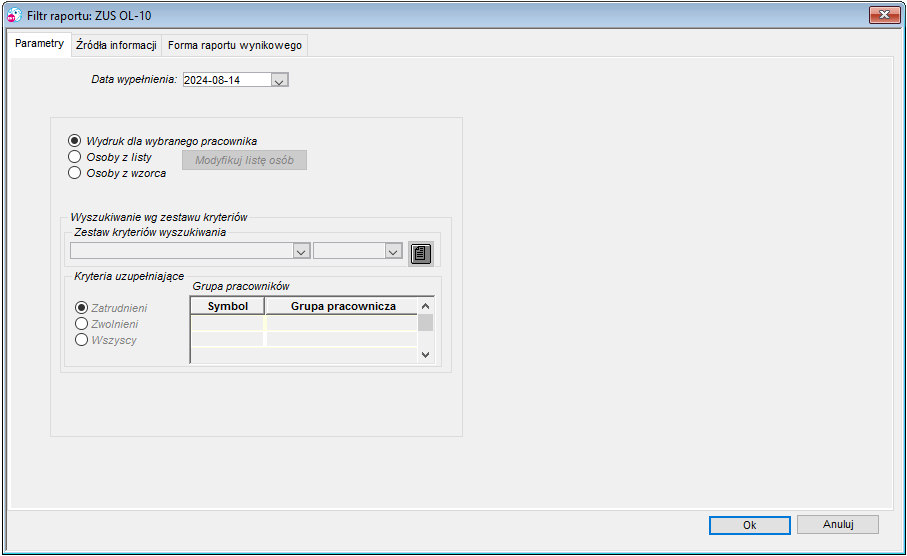Select Zwolnieni radio option
The height and width of the screenshot is (556, 907).
tap(82, 324)
